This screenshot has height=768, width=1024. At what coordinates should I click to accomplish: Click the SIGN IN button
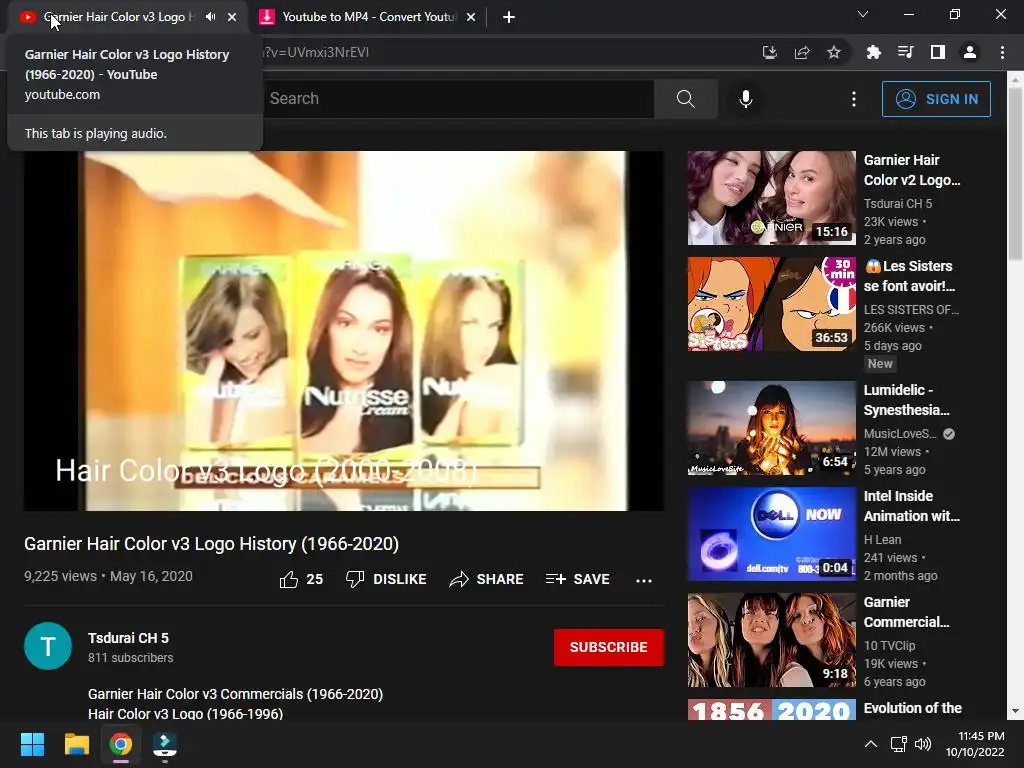[936, 99]
